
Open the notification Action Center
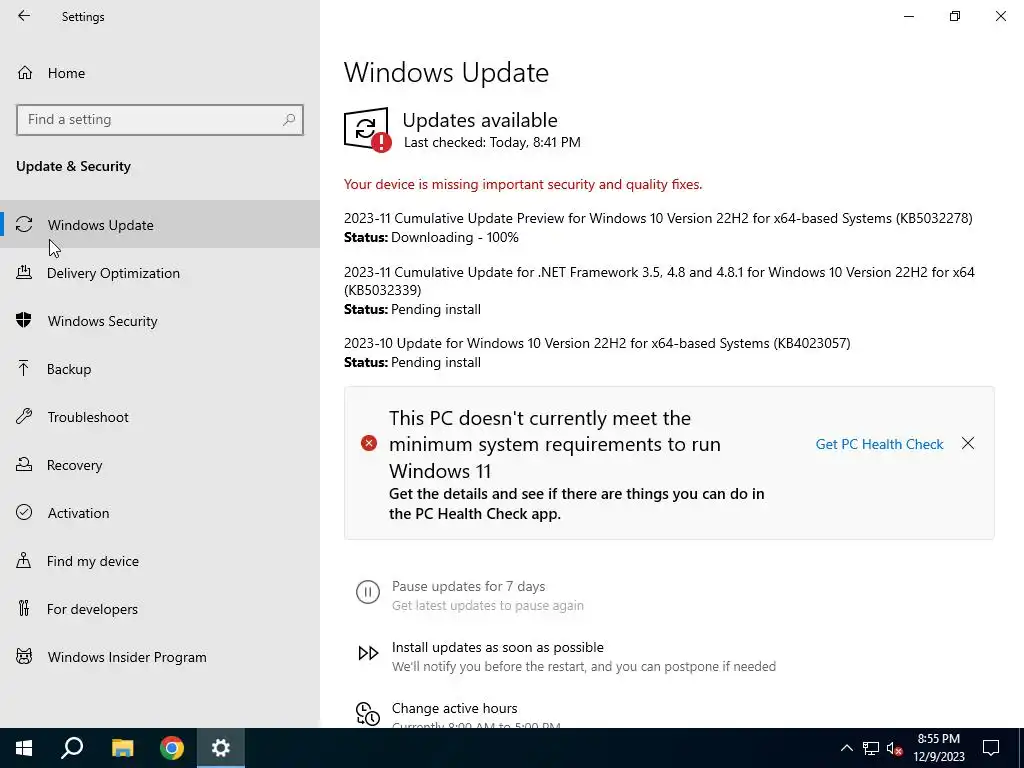click(991, 748)
